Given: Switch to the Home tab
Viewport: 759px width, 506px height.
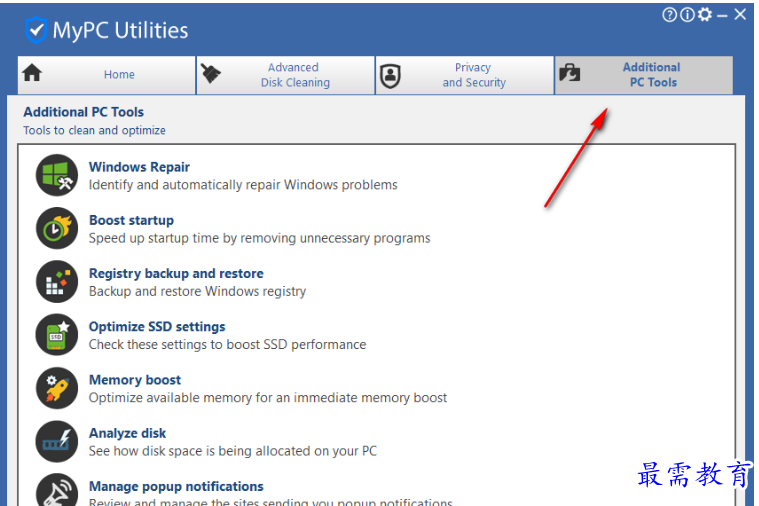Looking at the screenshot, I should coord(106,75).
